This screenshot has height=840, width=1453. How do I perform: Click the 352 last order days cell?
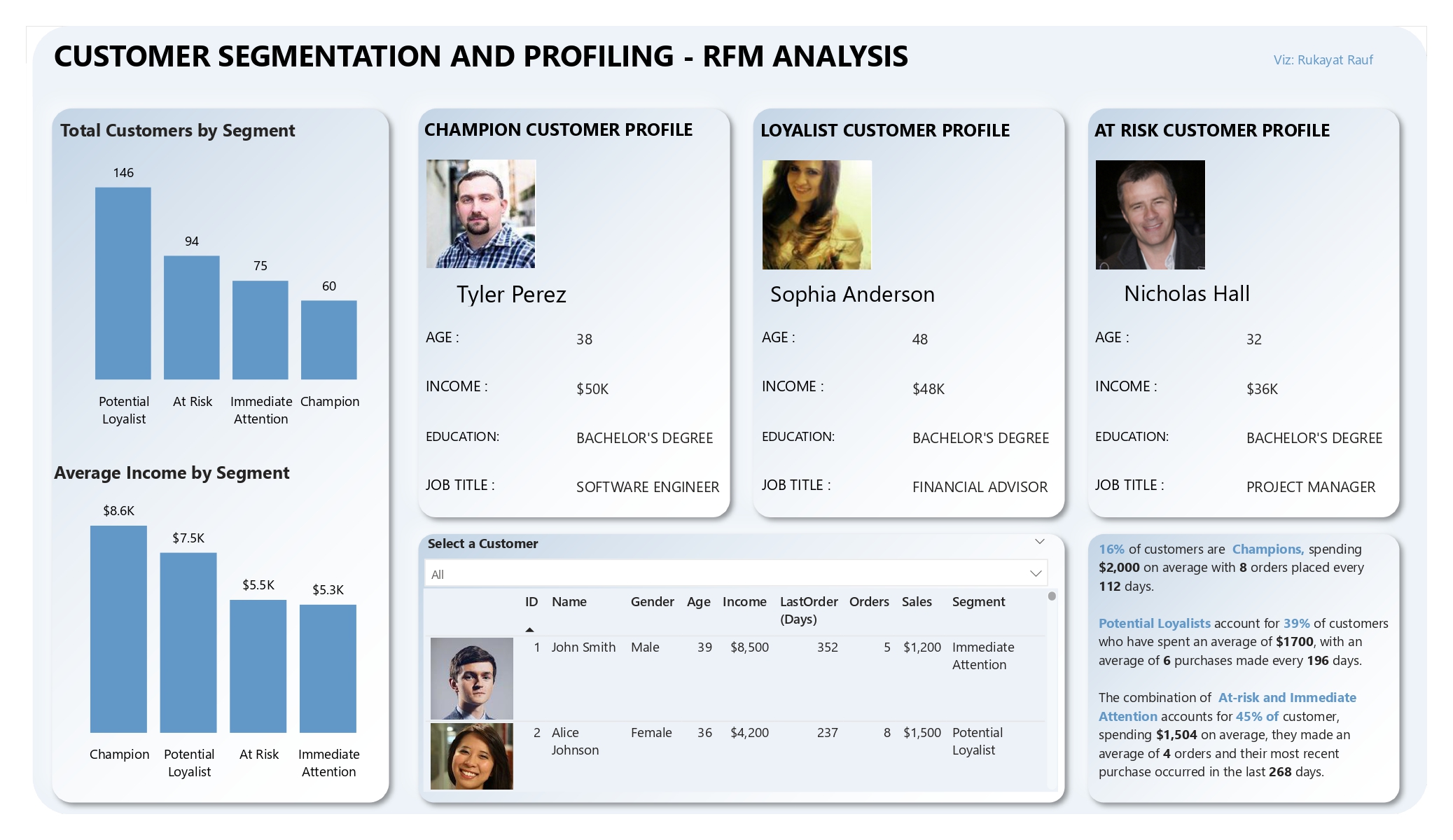[x=828, y=647]
